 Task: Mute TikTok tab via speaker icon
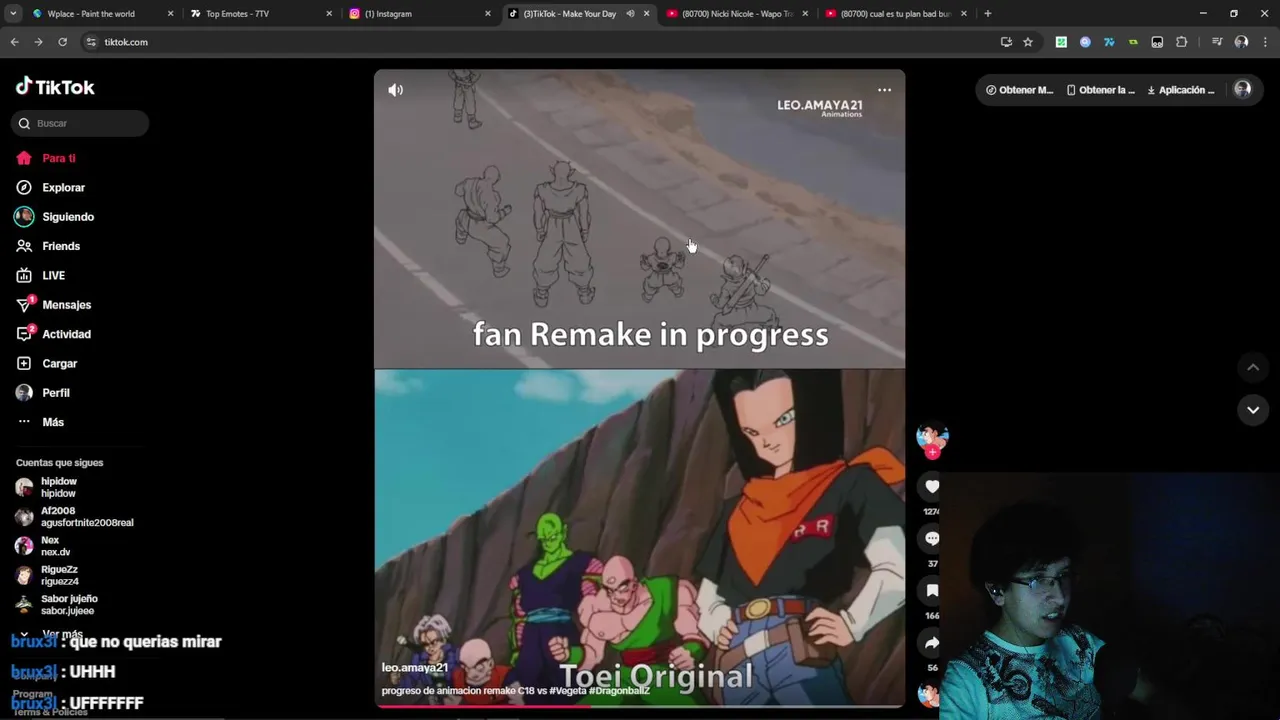coord(630,14)
